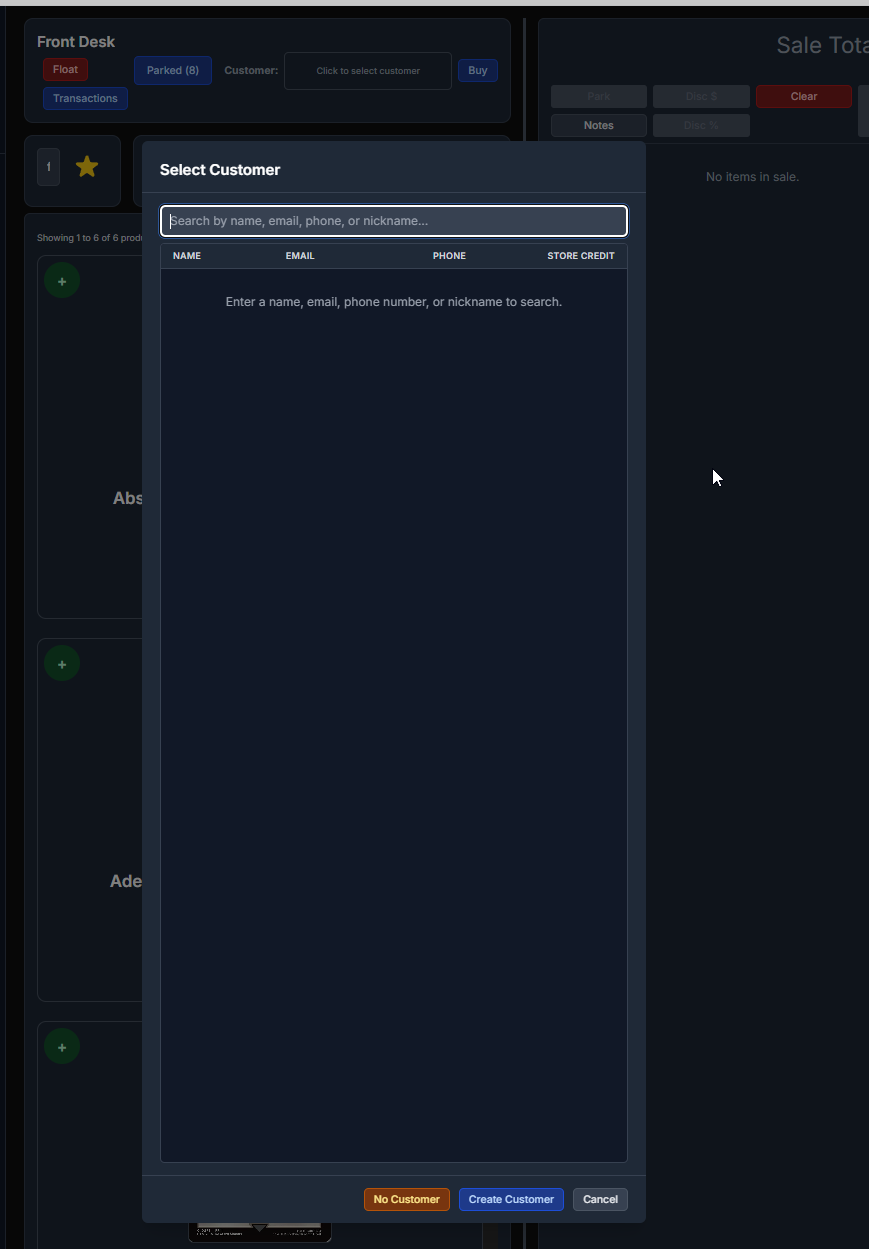Click the 'Sale Total' heading
The width and height of the screenshot is (869, 1249).
pos(822,45)
